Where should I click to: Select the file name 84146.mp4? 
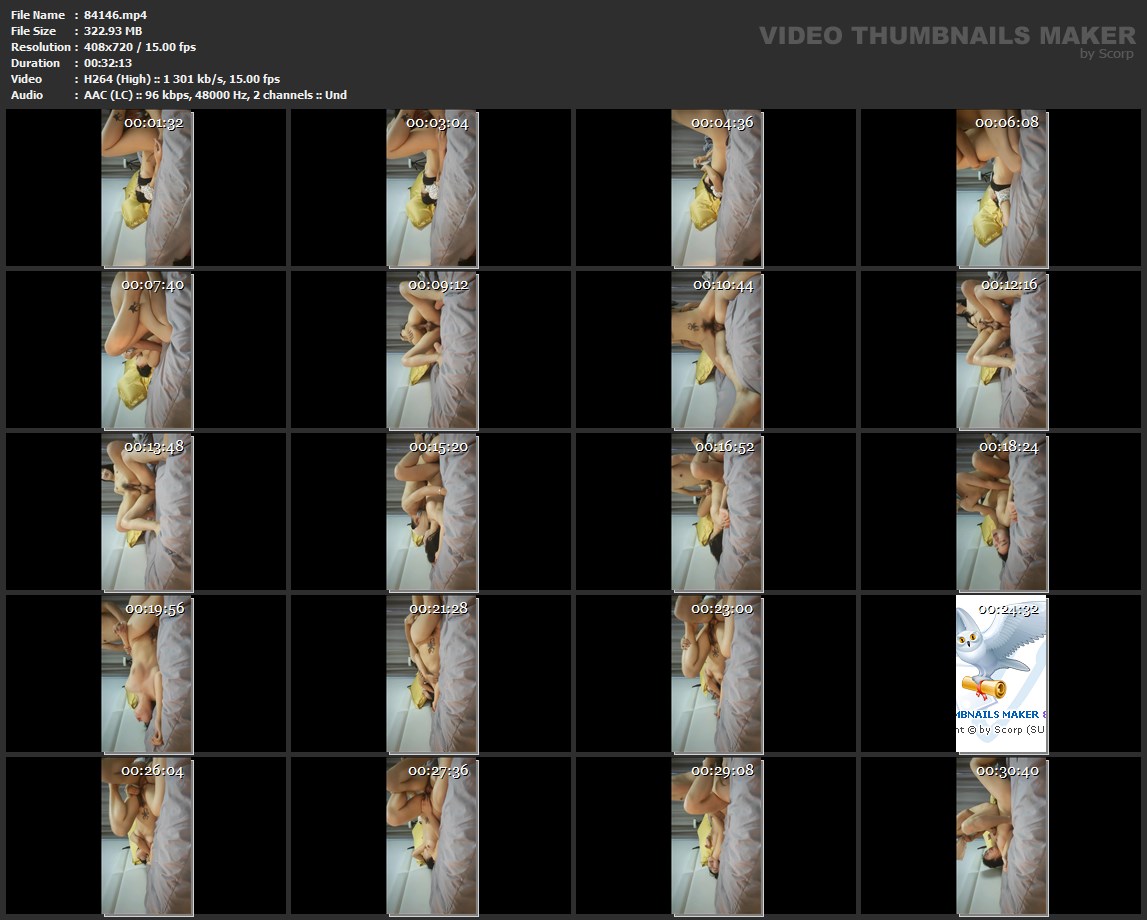tap(116, 15)
